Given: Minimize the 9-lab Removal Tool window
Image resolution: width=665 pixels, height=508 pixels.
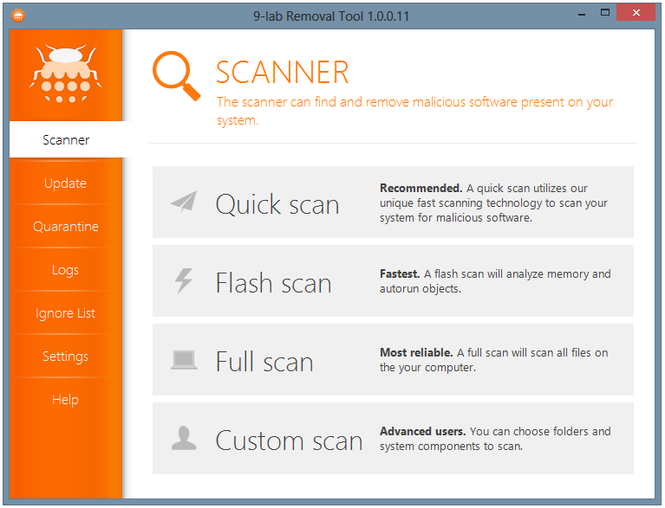Looking at the screenshot, I should (x=582, y=14).
